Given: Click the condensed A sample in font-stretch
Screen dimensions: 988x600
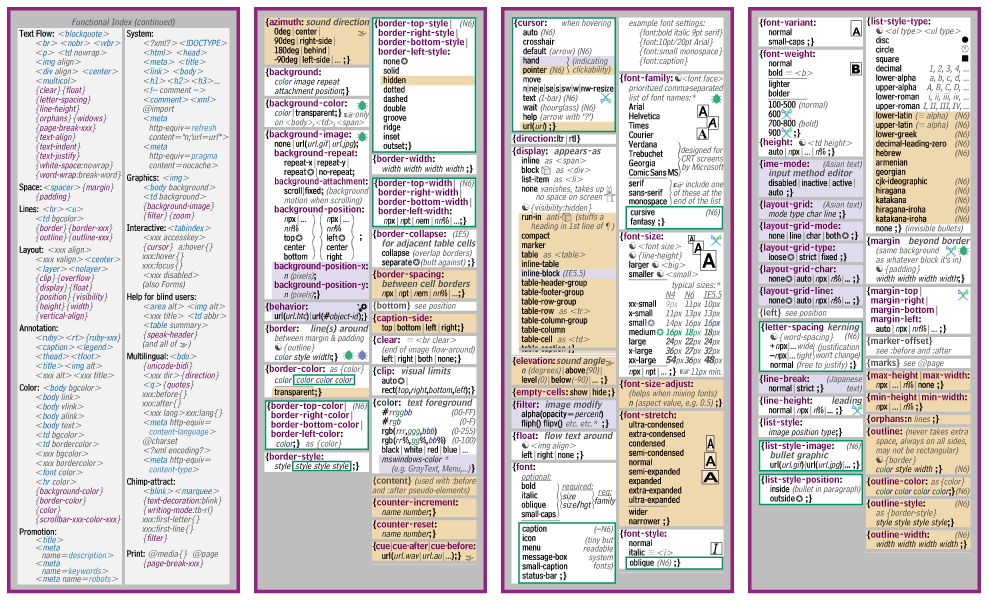Looking at the screenshot, I should click(710, 443).
